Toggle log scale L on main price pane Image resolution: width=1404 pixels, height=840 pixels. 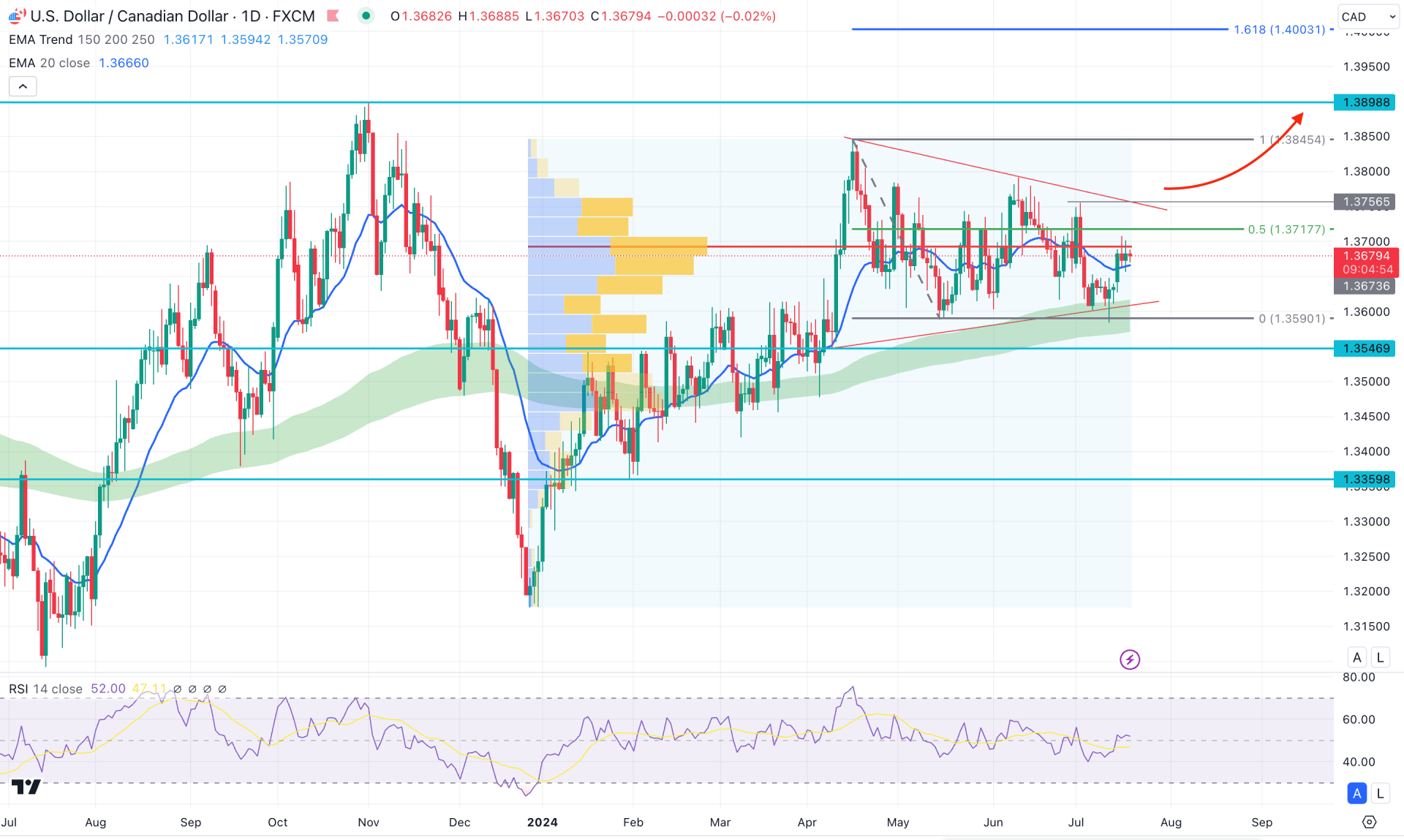click(1380, 657)
